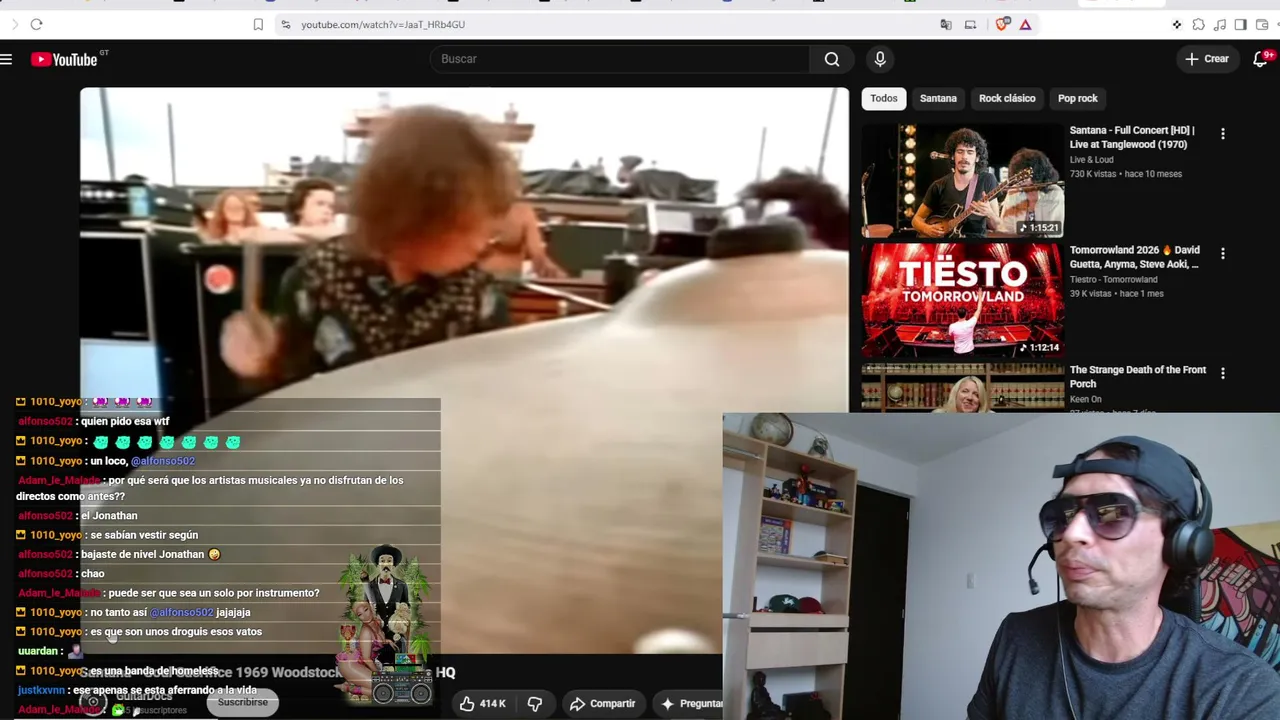Select the Pop rock filter chip
1280x720 pixels.
point(1078,98)
